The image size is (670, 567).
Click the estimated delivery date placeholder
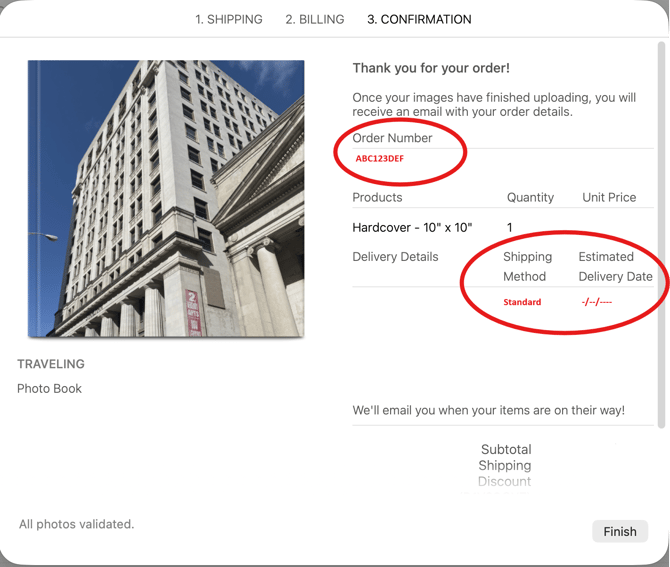point(596,302)
